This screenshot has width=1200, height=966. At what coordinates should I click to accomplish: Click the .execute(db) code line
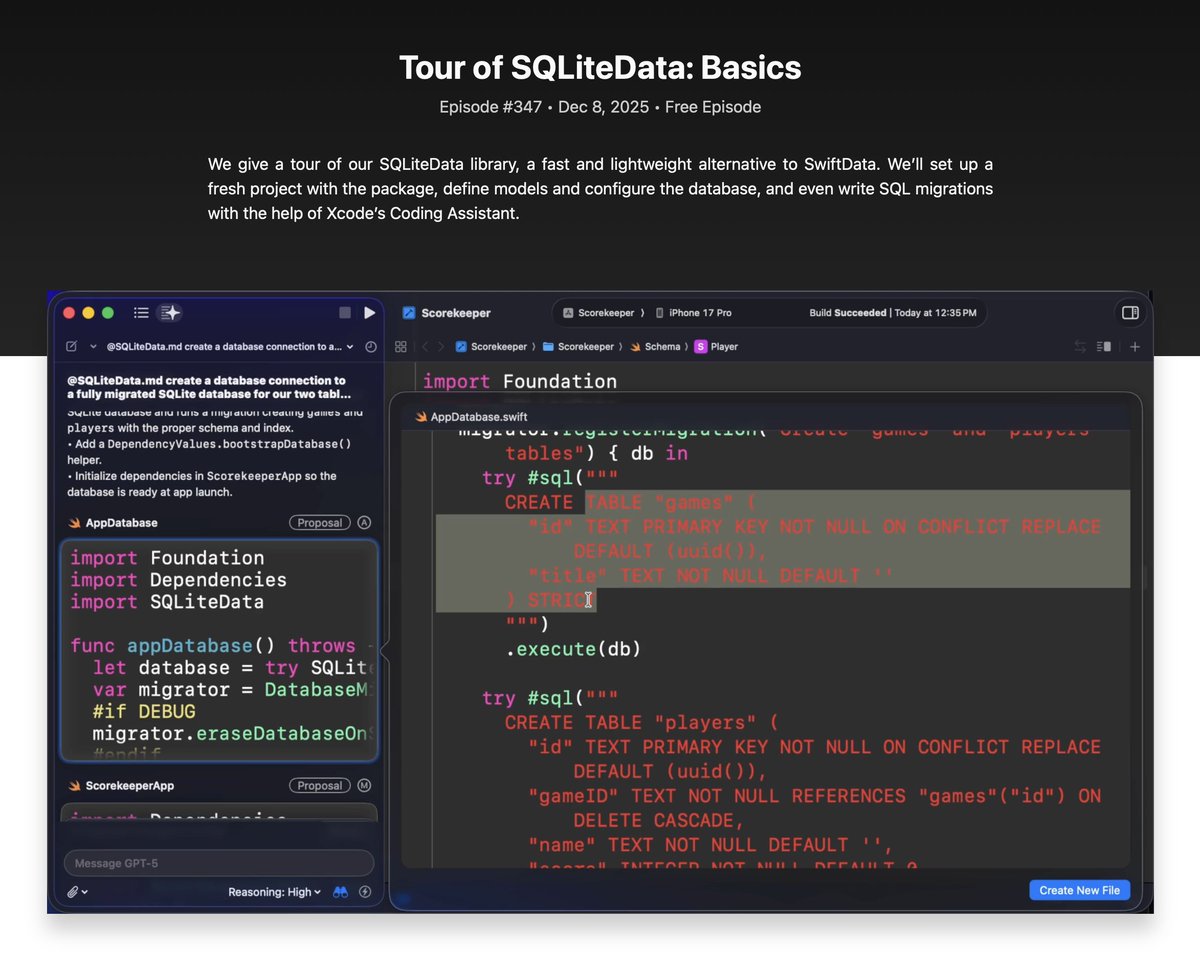(x=573, y=649)
